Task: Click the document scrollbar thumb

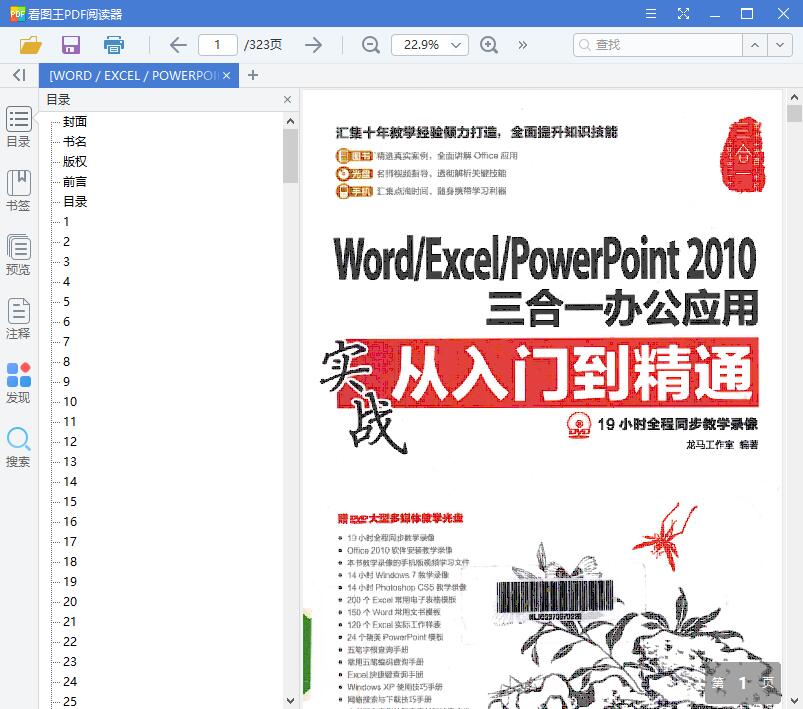Action: (794, 113)
